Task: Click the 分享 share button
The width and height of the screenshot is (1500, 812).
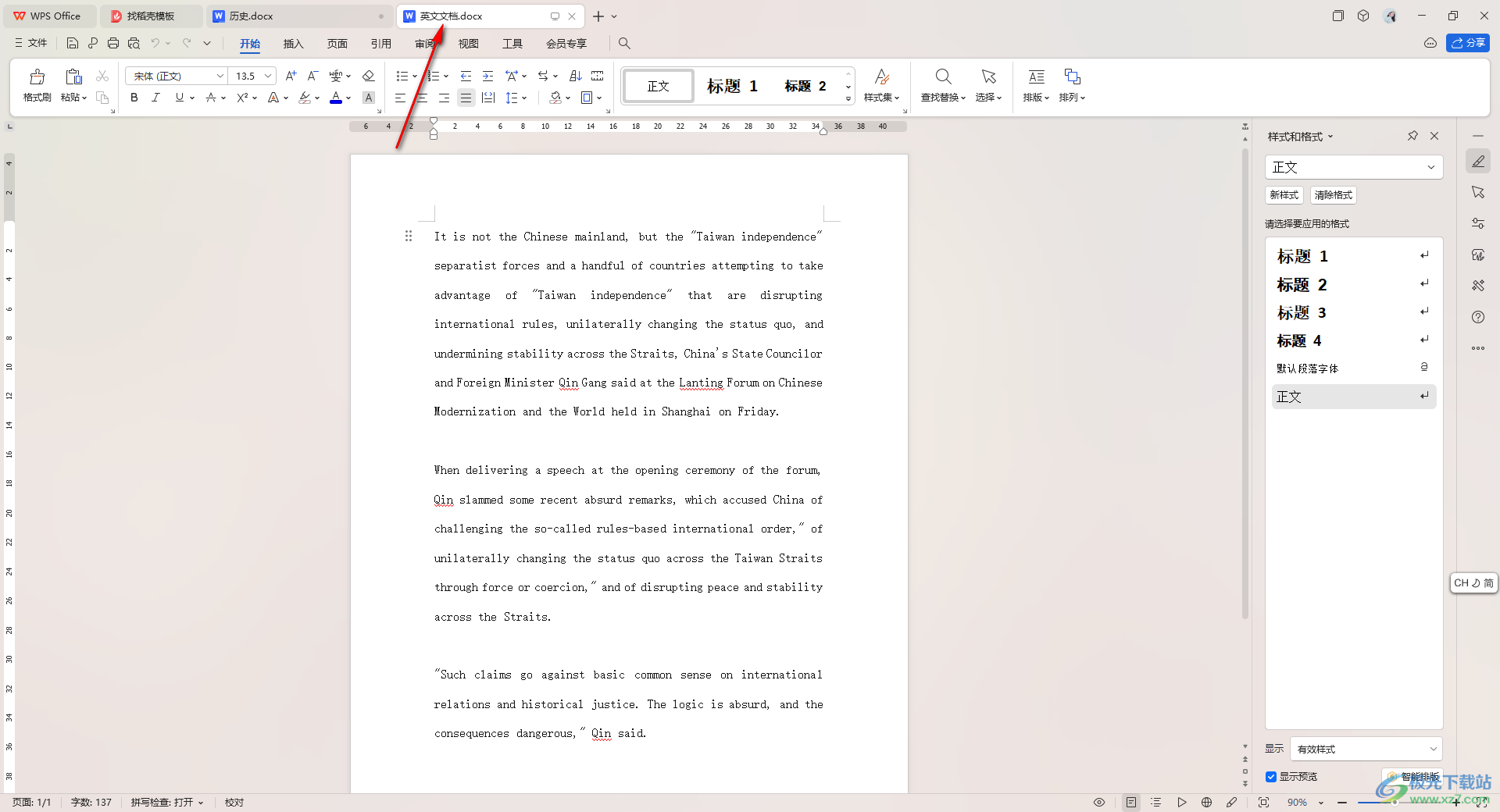Action: (x=1467, y=43)
